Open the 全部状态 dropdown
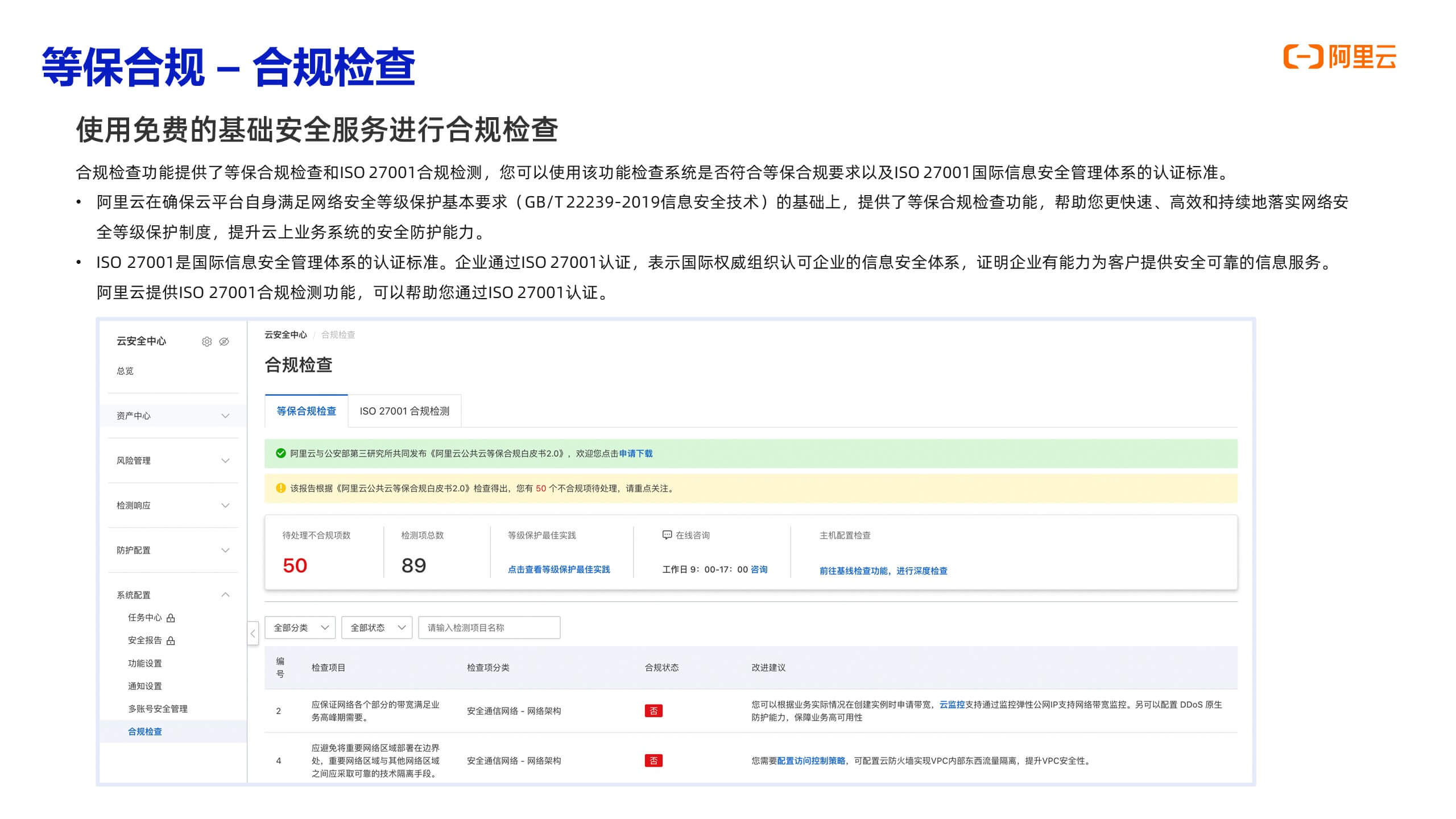This screenshot has height=819, width=1456. [x=377, y=627]
